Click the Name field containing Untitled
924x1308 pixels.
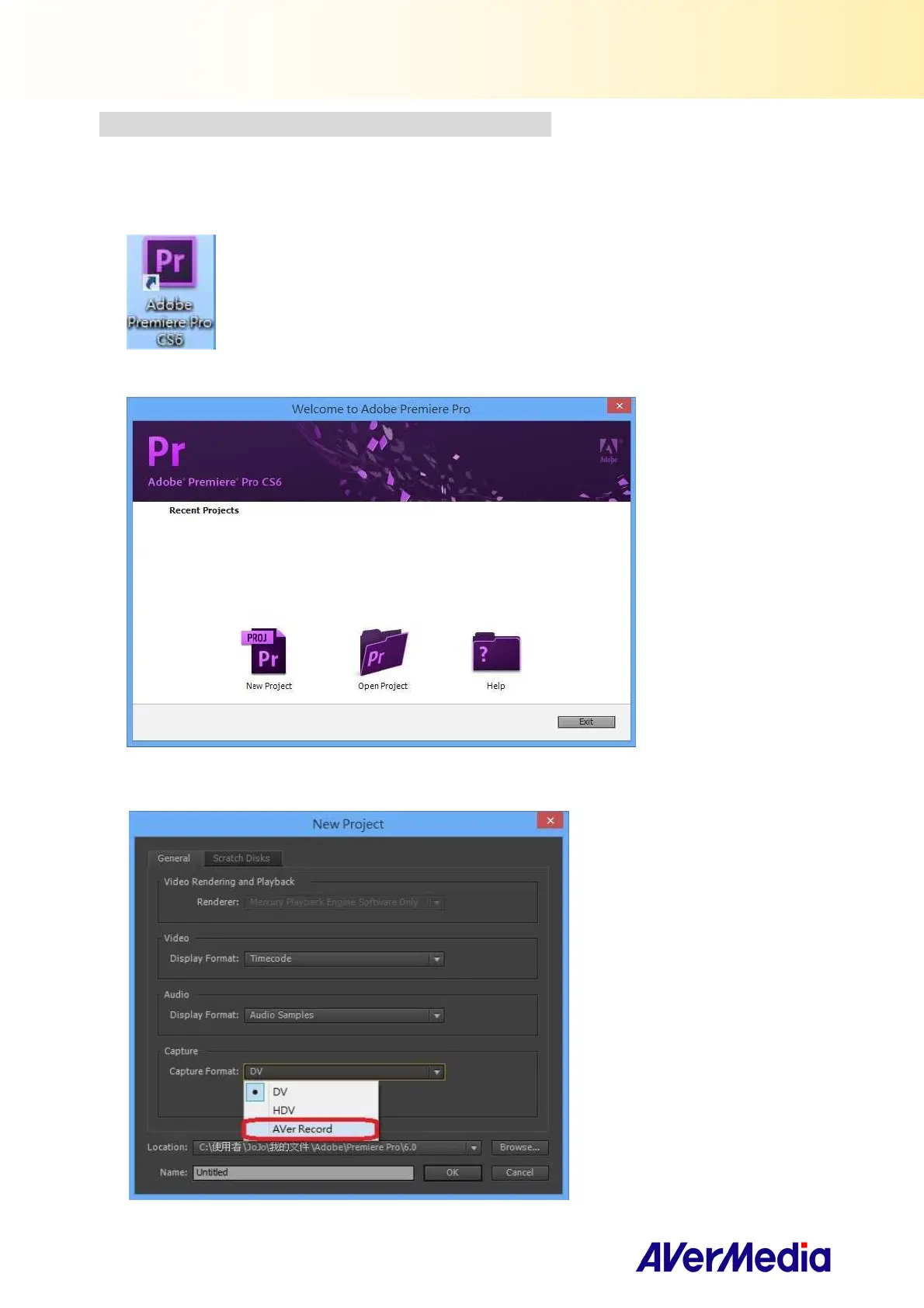(304, 1173)
